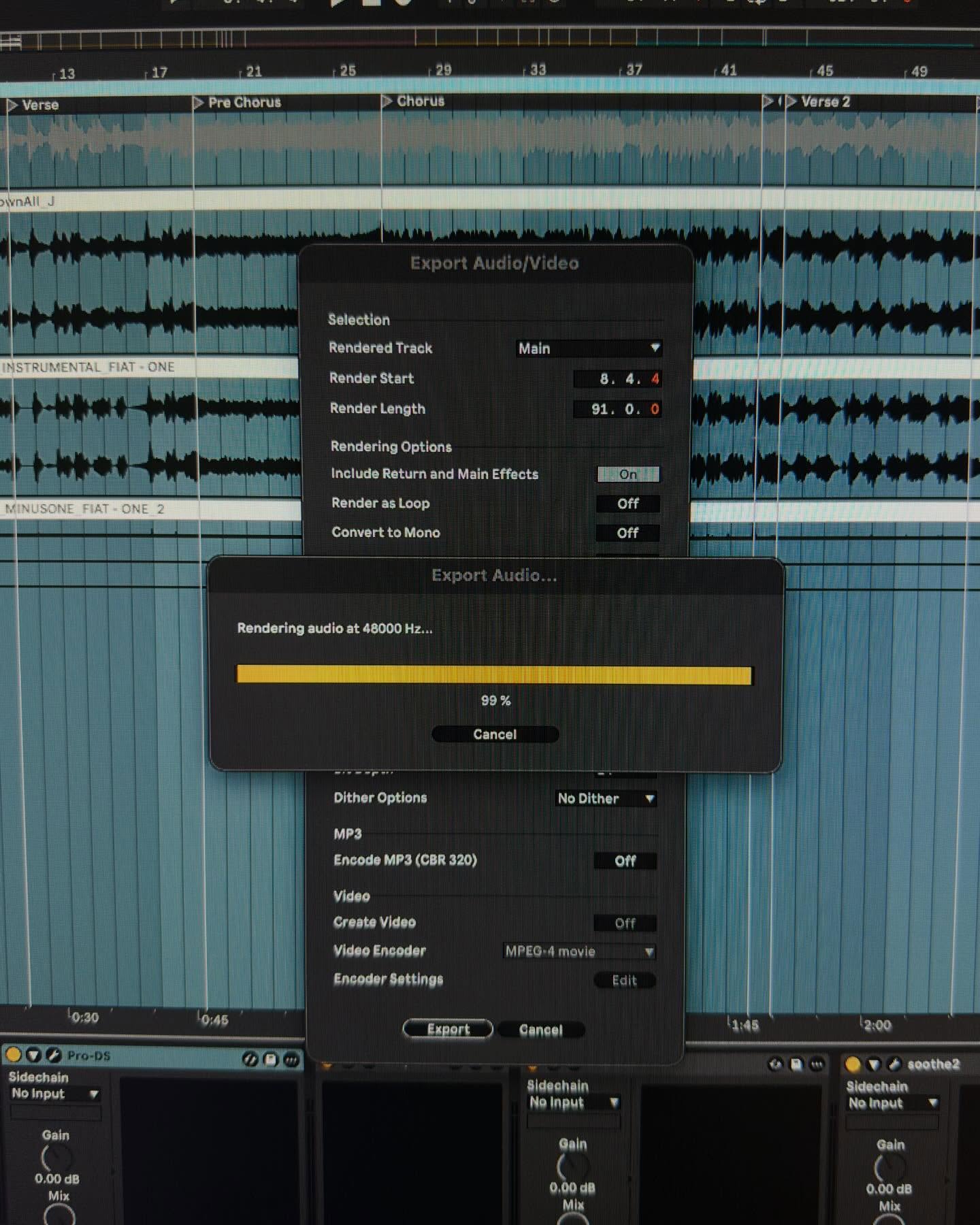Fold the soothe2 device with its triangle icon
The image size is (980, 1225).
[874, 1064]
